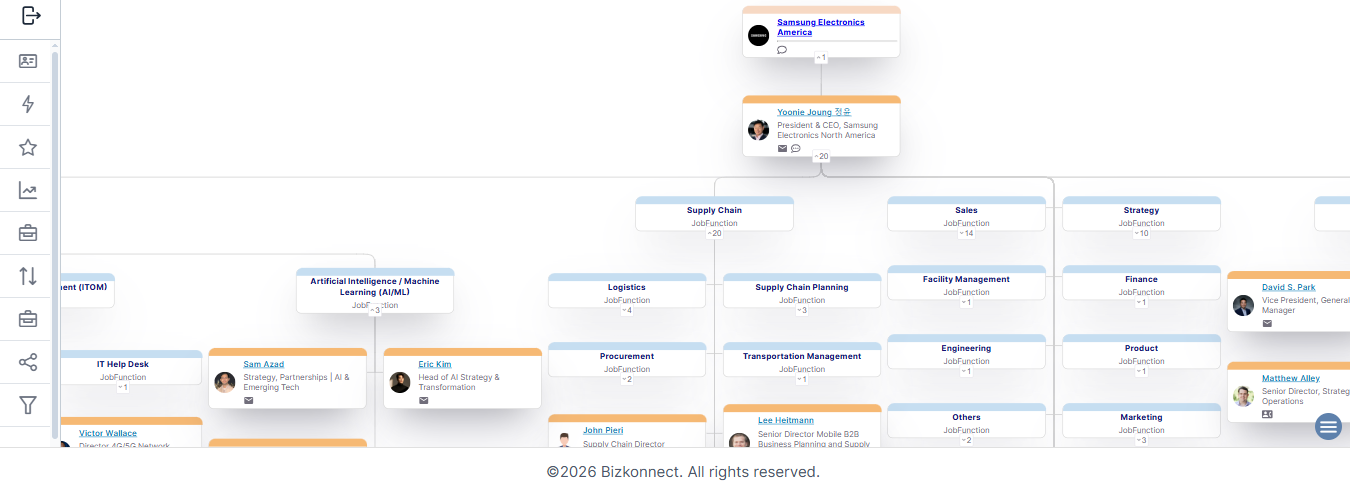Open David S. Park profile link
The height and width of the screenshot is (482, 1350).
tap(1289, 287)
